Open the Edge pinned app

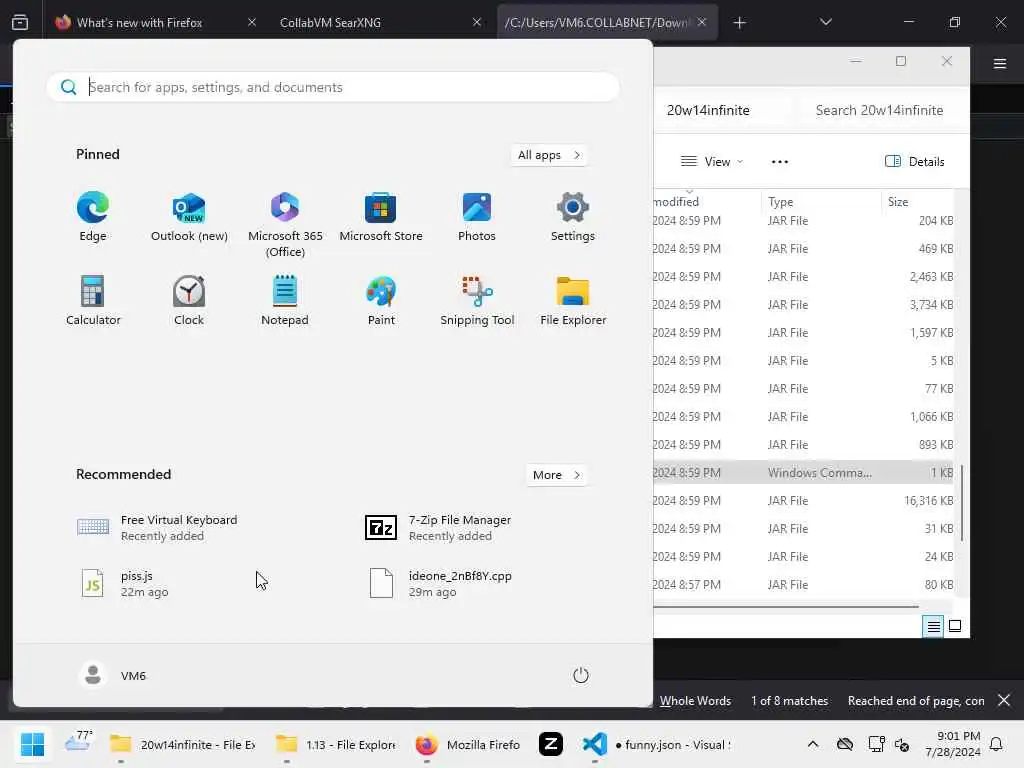93,217
